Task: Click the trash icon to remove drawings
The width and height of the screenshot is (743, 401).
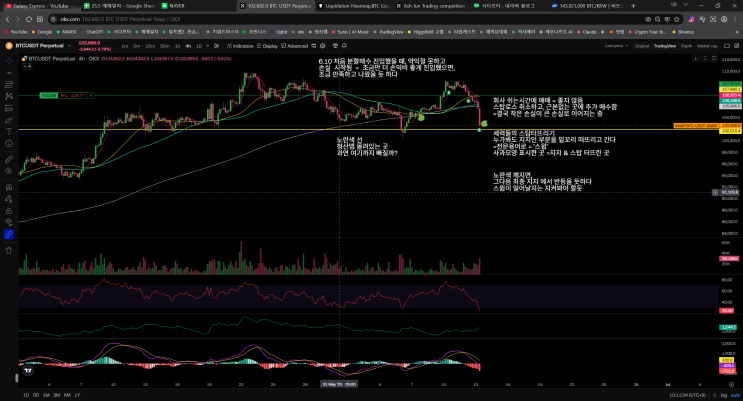Action: (9, 250)
